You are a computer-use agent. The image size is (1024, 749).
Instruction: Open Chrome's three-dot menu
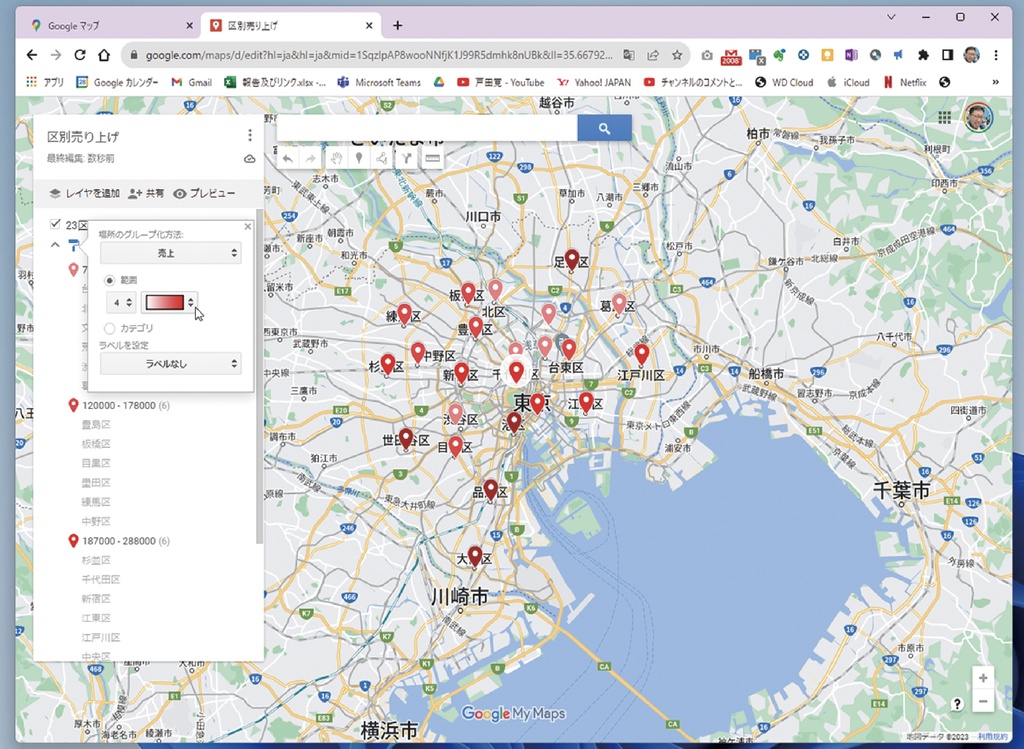(996, 56)
